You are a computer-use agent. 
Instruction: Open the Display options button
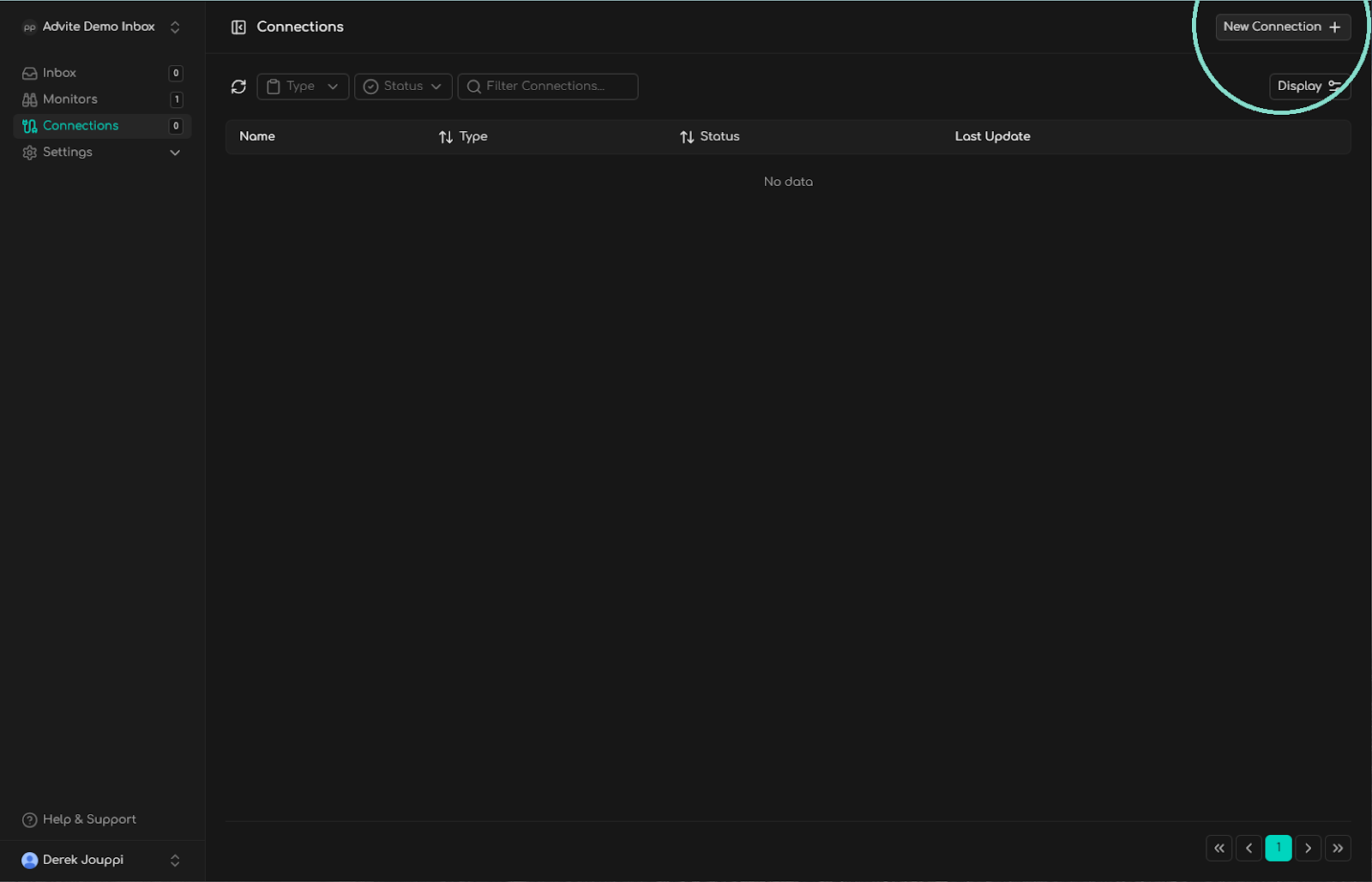click(x=1309, y=87)
